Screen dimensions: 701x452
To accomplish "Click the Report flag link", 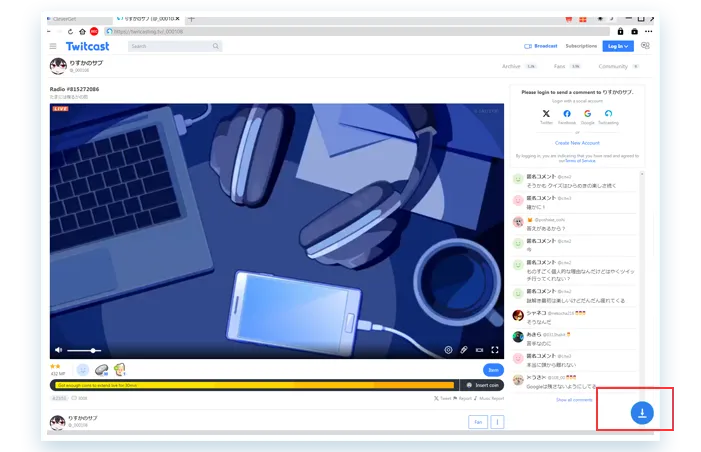I will click(x=463, y=398).
